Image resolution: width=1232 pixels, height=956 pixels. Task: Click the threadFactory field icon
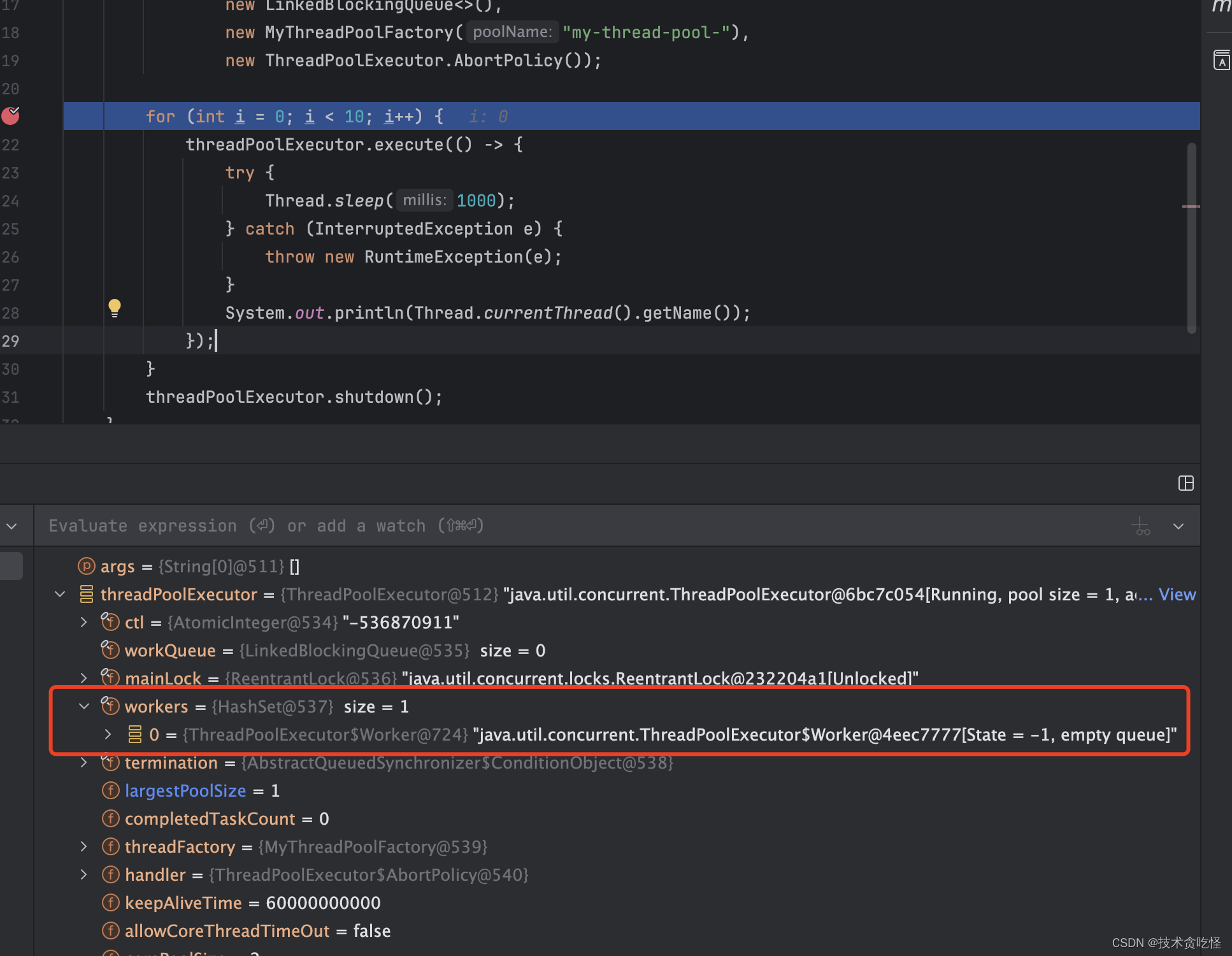click(x=111, y=846)
